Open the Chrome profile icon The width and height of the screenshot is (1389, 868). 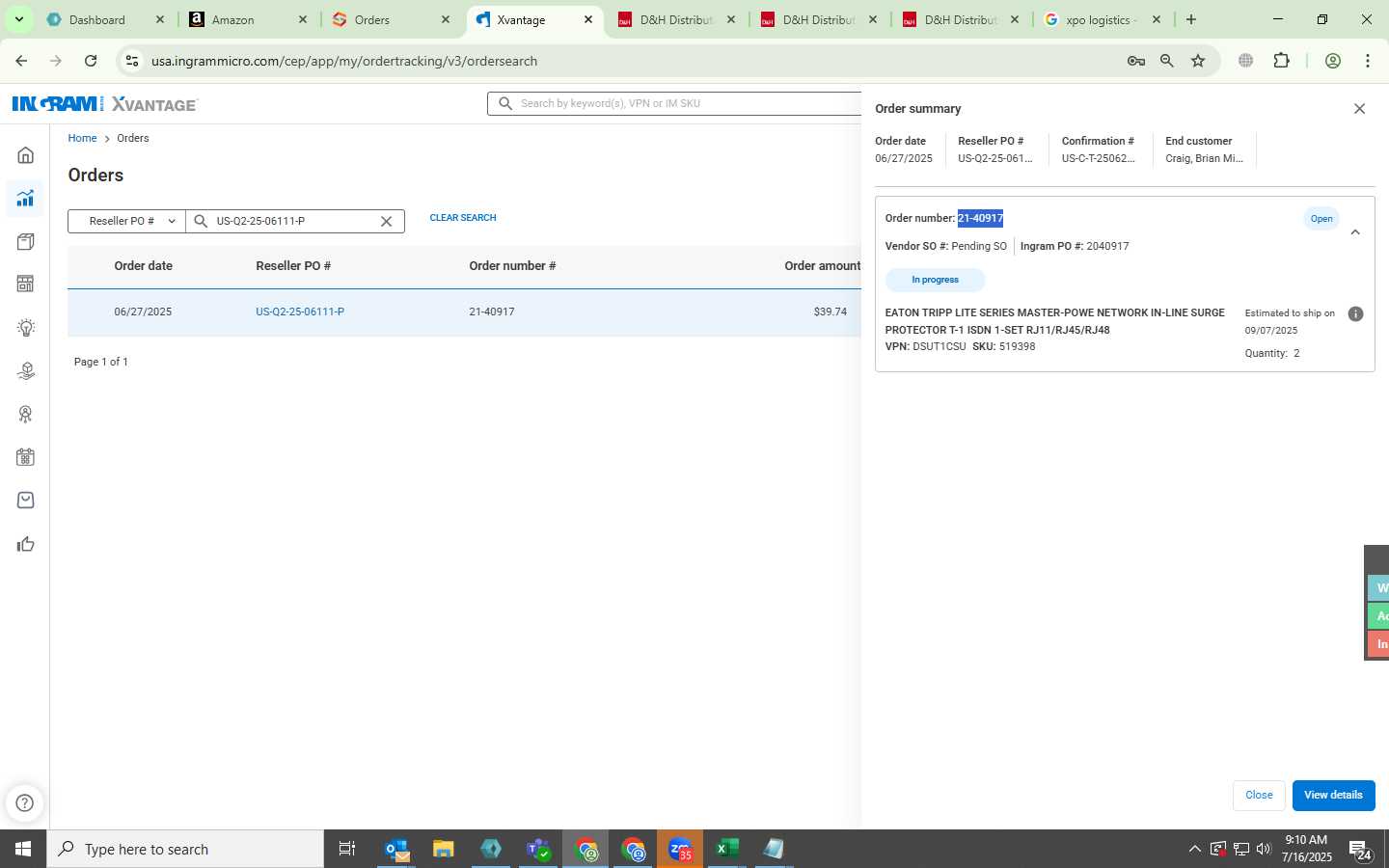click(1333, 61)
